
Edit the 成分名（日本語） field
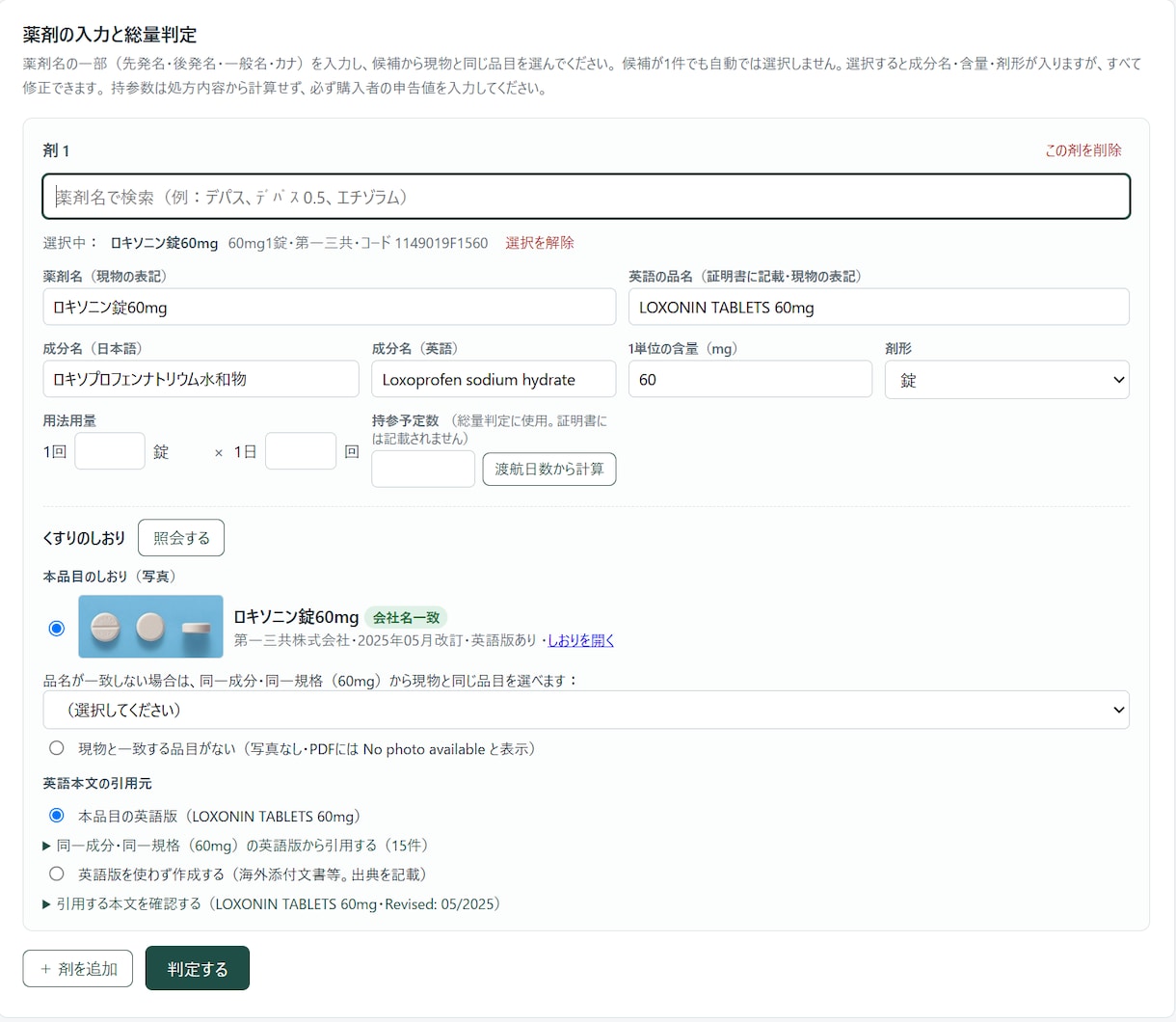[201, 380]
